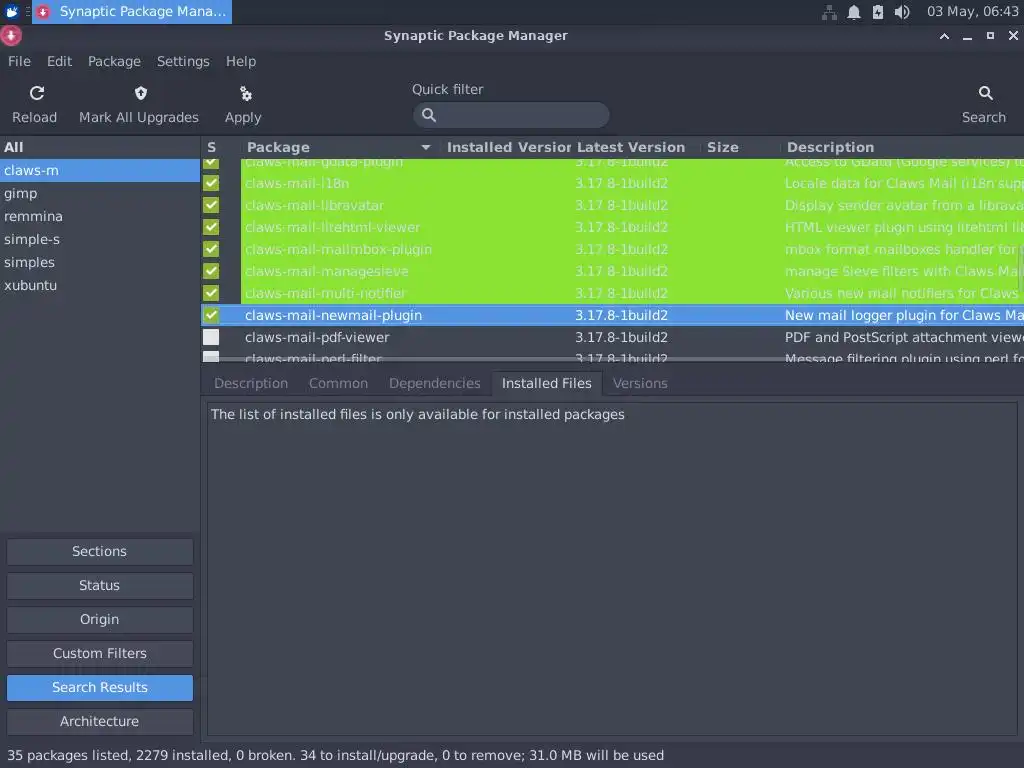
Task: Select the 'All' search history entry
Action: [99, 148]
